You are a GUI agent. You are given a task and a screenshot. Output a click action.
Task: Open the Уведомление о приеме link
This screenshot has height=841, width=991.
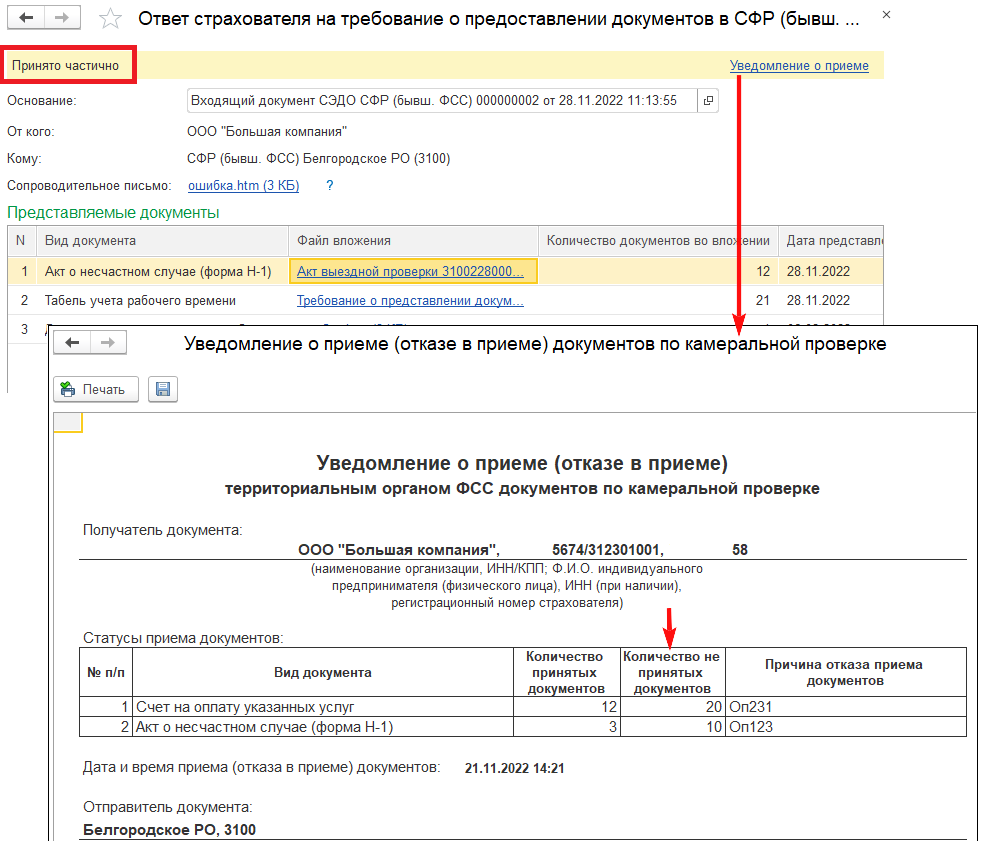click(799, 66)
